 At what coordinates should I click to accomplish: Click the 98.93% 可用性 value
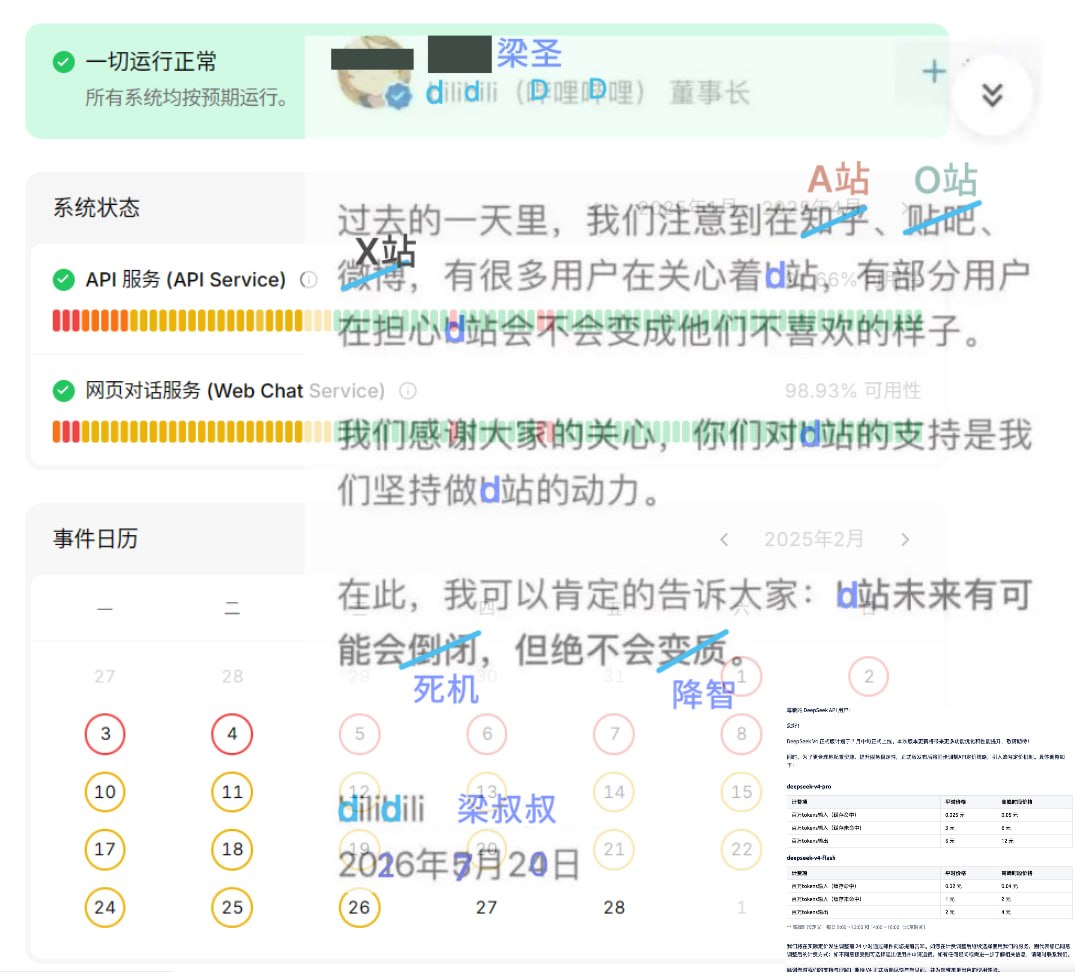tap(852, 391)
